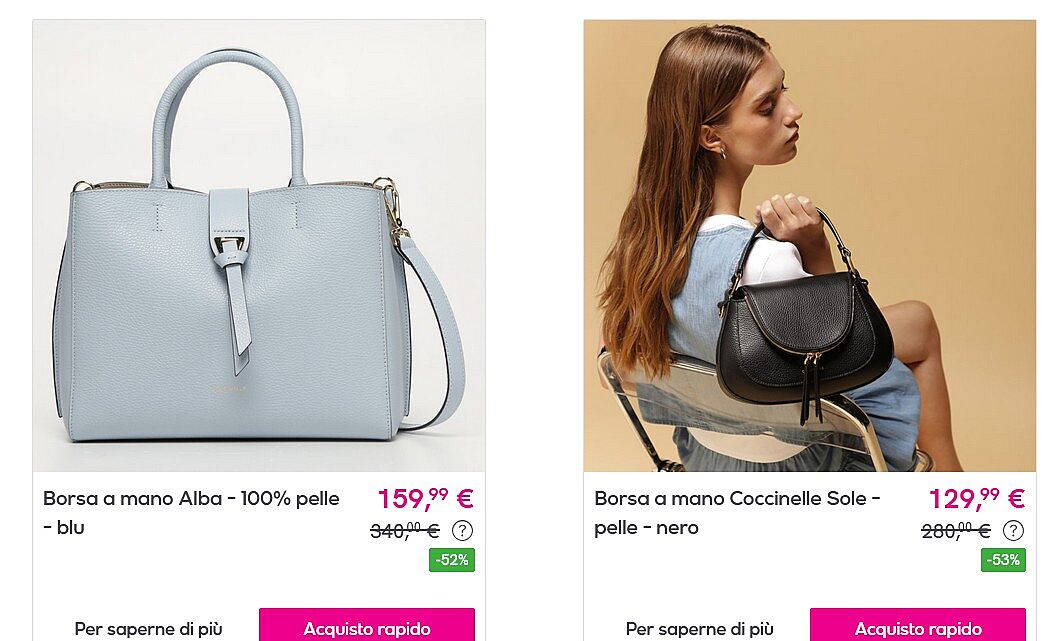Click the 159,99 € sale price
Screen dimensions: 1042x641
(425, 498)
